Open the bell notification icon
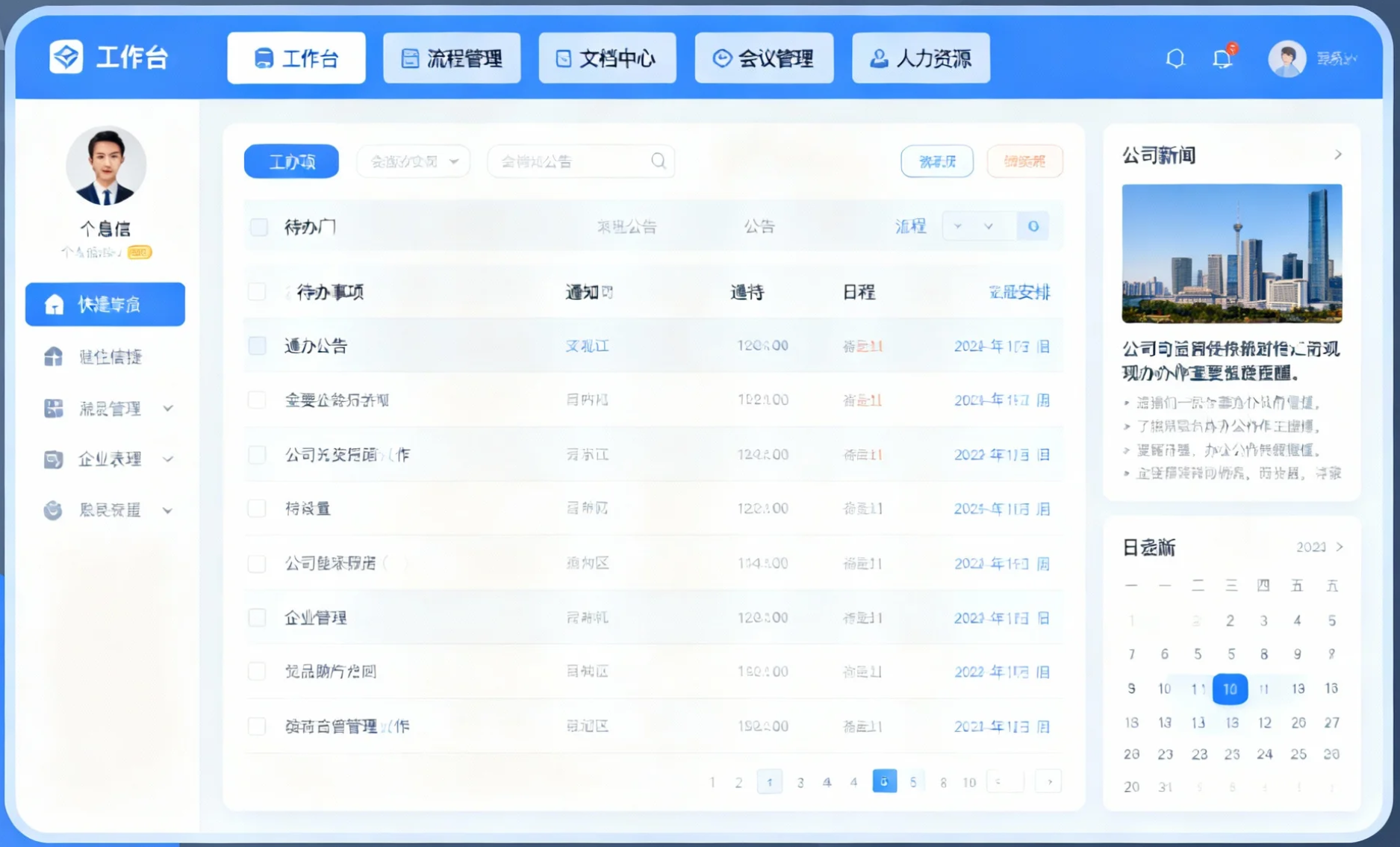 tap(1175, 58)
